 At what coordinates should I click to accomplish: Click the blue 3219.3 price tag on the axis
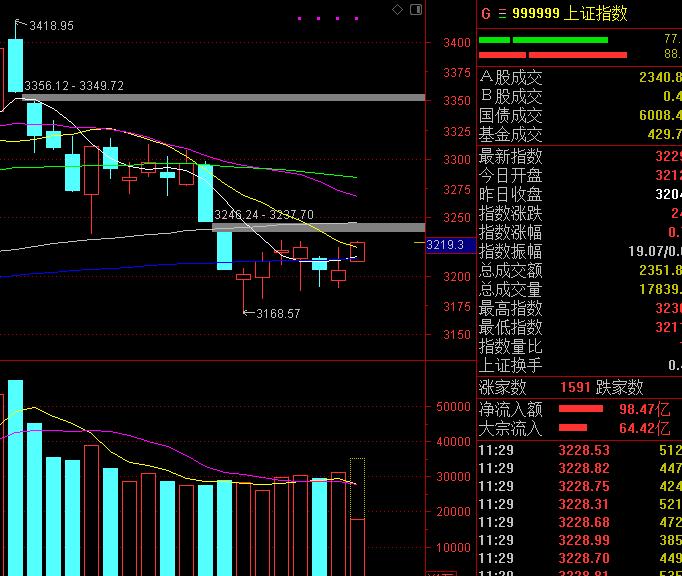pyautogui.click(x=450, y=245)
